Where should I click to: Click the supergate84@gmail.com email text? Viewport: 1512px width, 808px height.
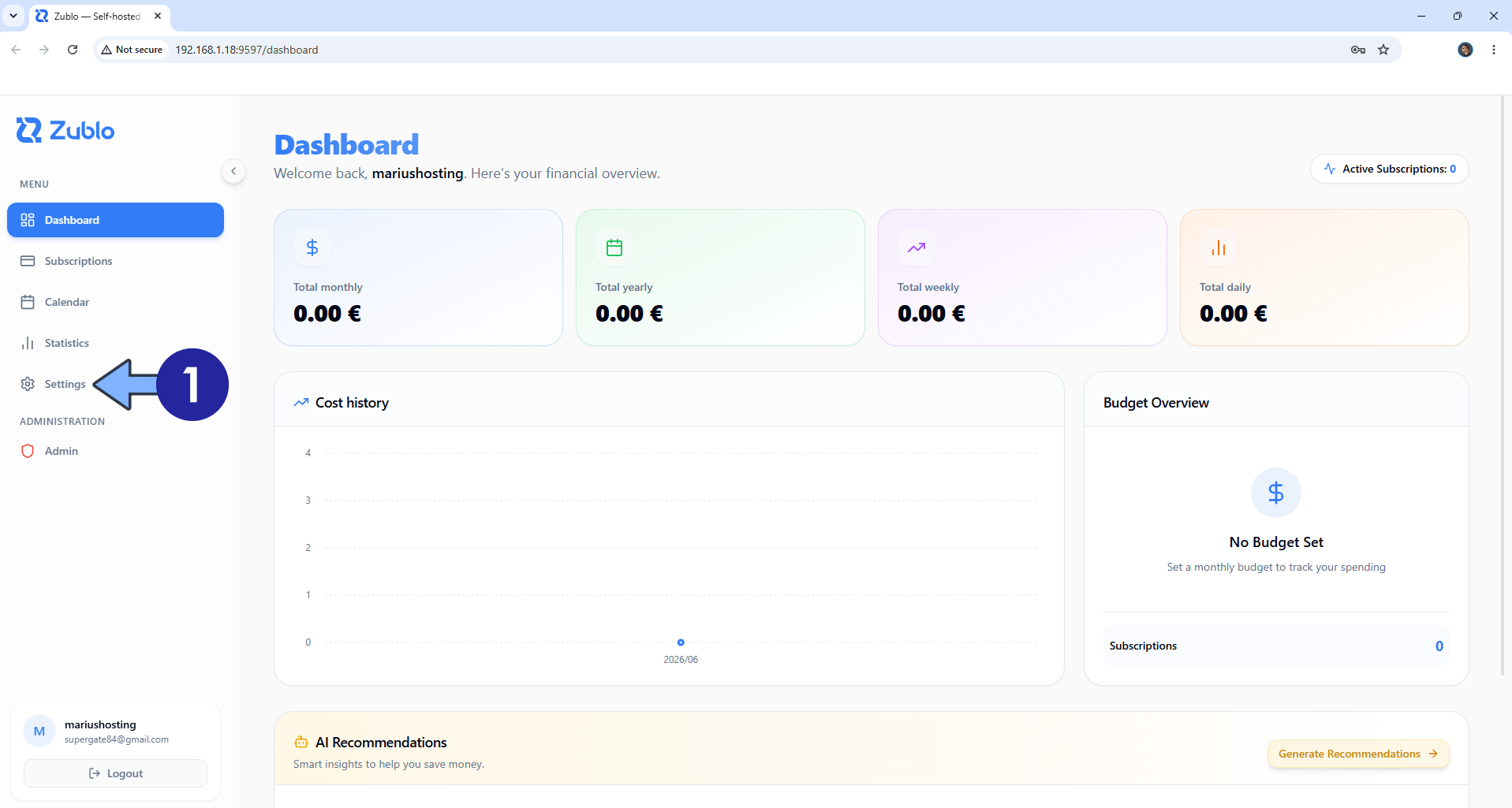pos(117,739)
